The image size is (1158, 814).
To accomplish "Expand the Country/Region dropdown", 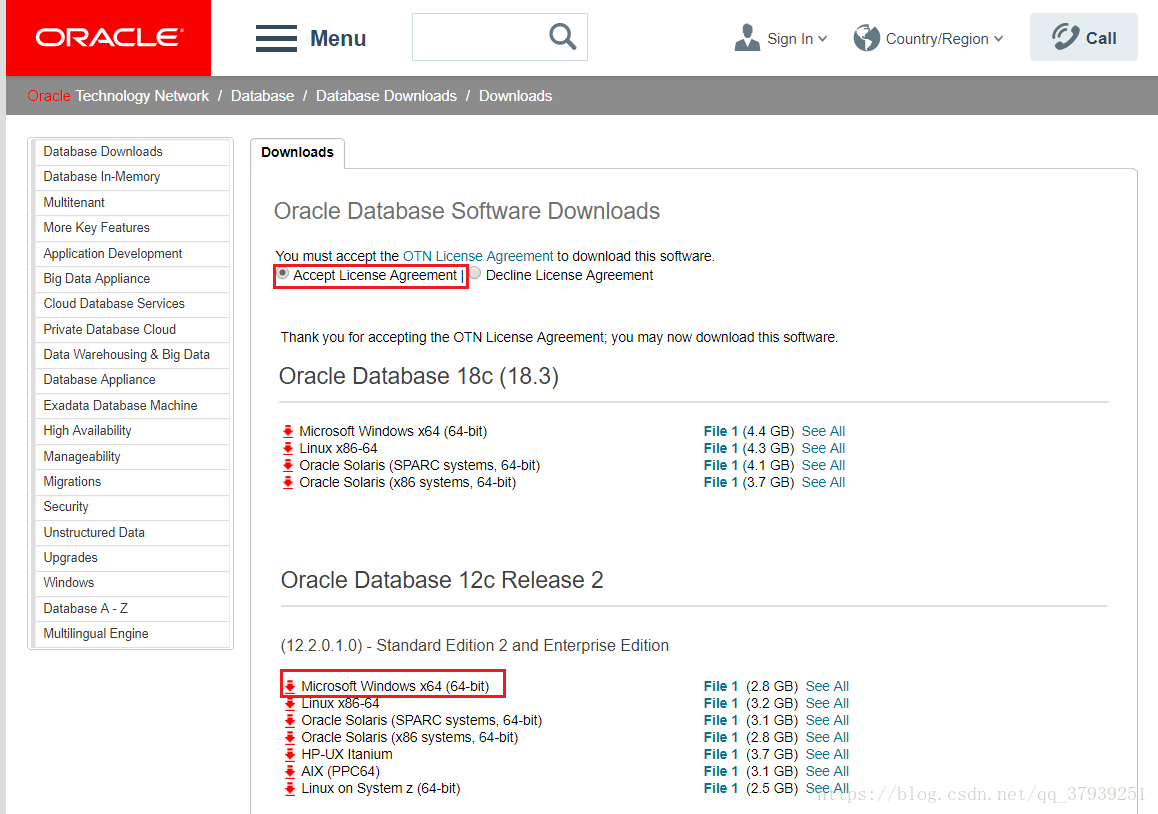I will [998, 38].
